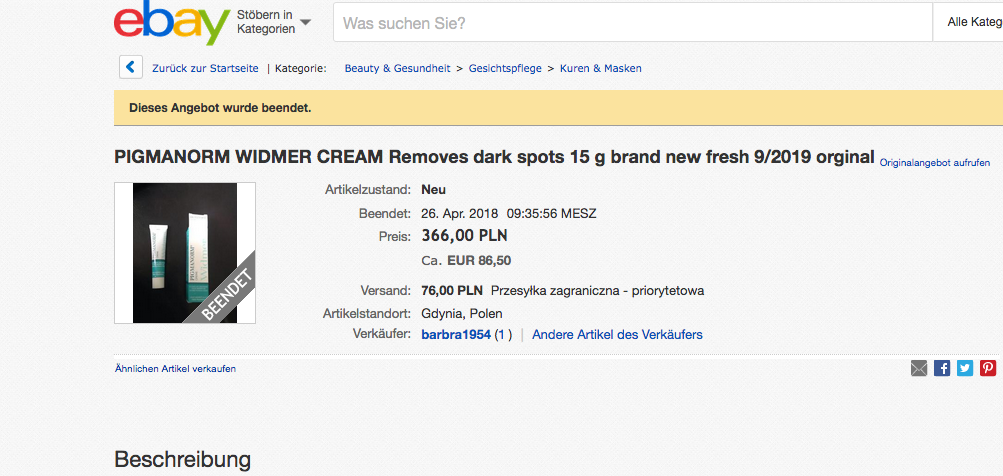View Andere Artikel des Verkäufers
The image size is (1003, 476).
pyautogui.click(x=617, y=334)
